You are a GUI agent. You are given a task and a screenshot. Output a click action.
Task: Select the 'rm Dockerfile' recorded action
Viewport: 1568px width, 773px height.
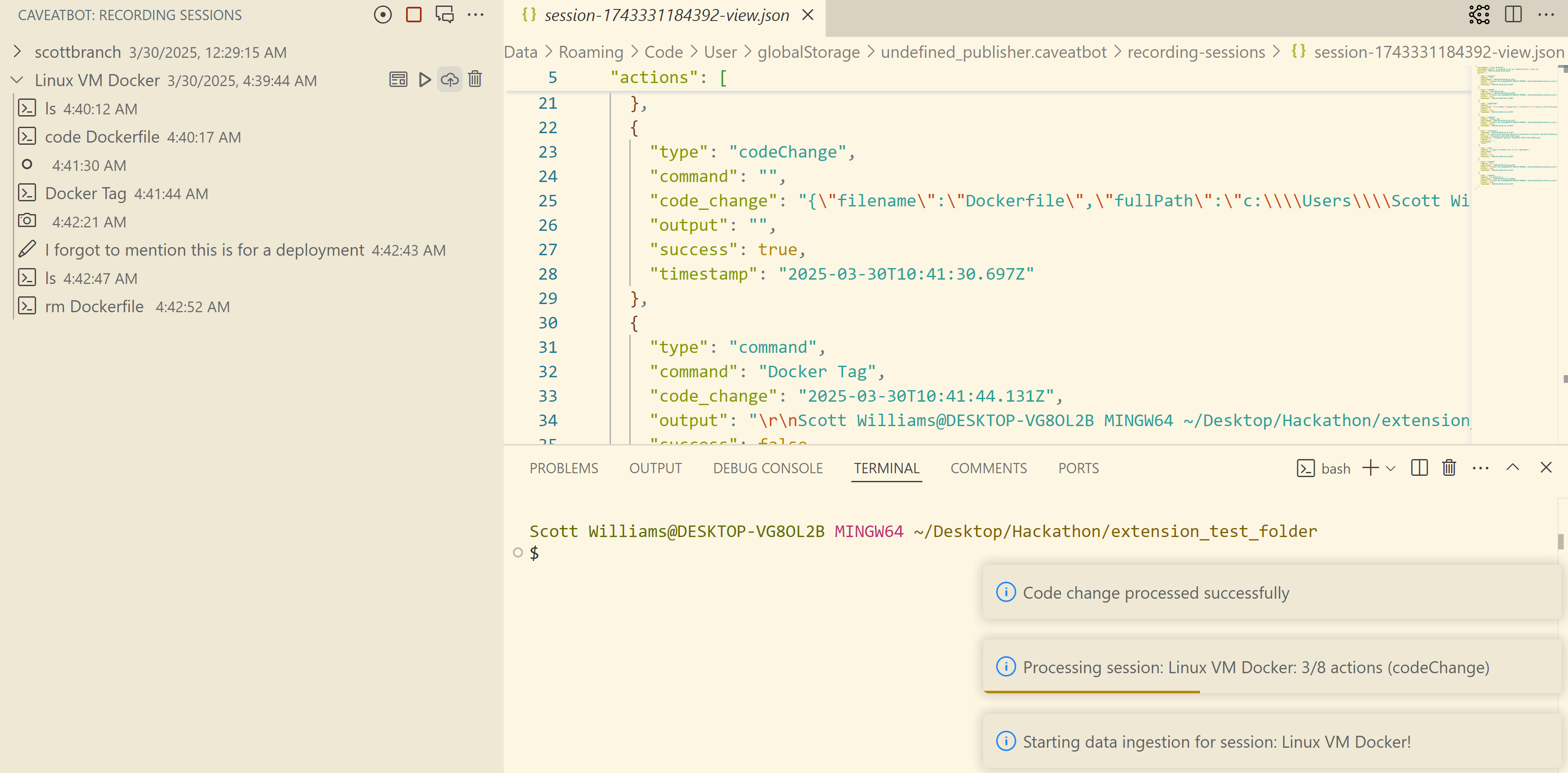pos(94,306)
